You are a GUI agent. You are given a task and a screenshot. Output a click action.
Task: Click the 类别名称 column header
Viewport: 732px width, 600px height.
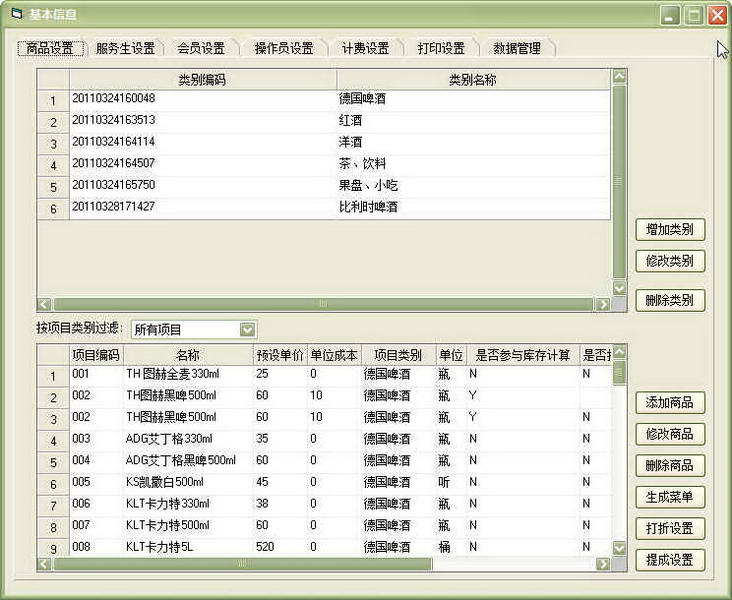coord(473,80)
